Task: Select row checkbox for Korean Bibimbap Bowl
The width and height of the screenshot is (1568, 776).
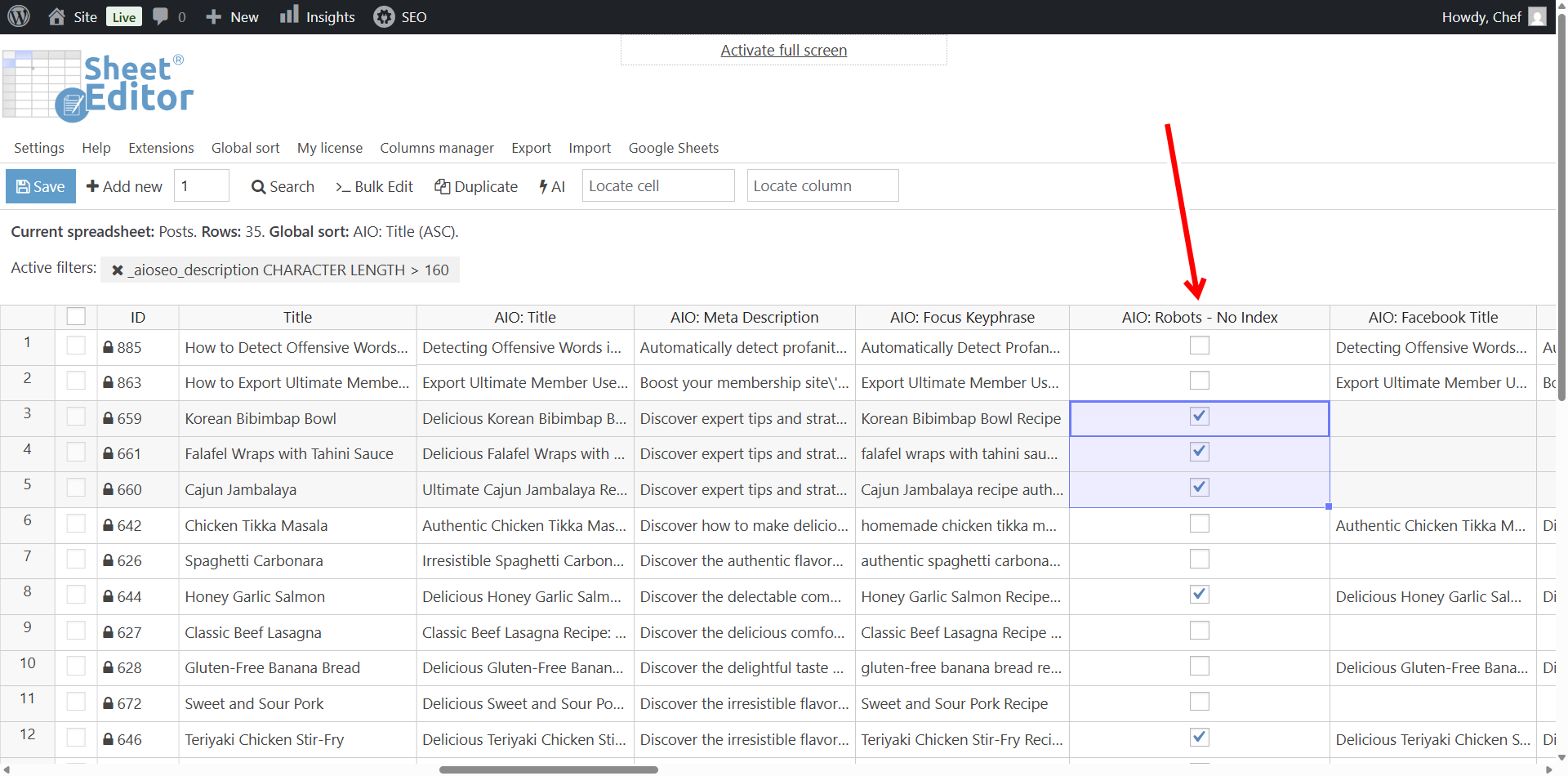Action: click(76, 417)
